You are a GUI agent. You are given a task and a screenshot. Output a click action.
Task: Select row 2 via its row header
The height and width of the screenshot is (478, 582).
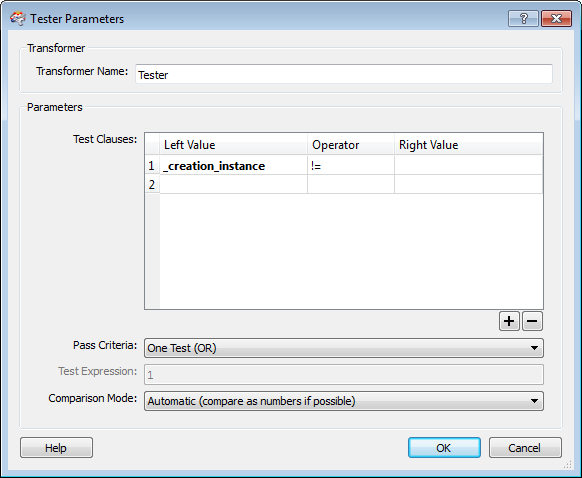[152, 184]
